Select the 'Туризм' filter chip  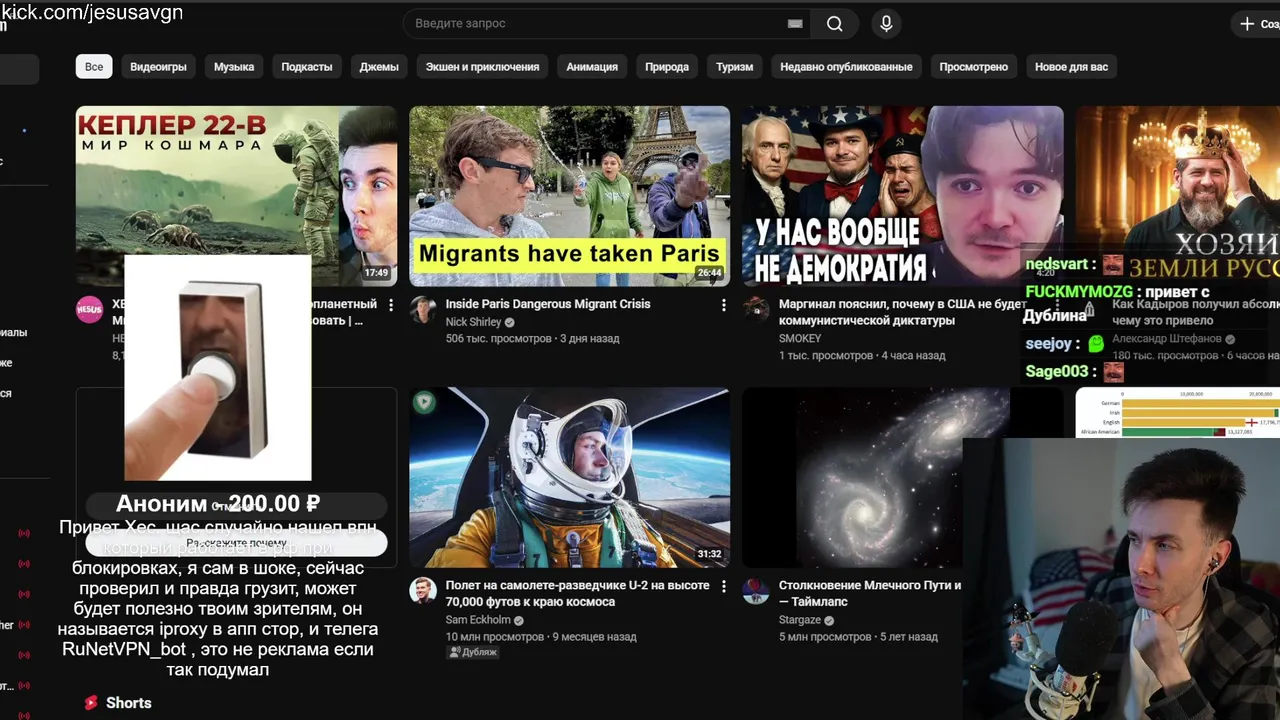735,67
